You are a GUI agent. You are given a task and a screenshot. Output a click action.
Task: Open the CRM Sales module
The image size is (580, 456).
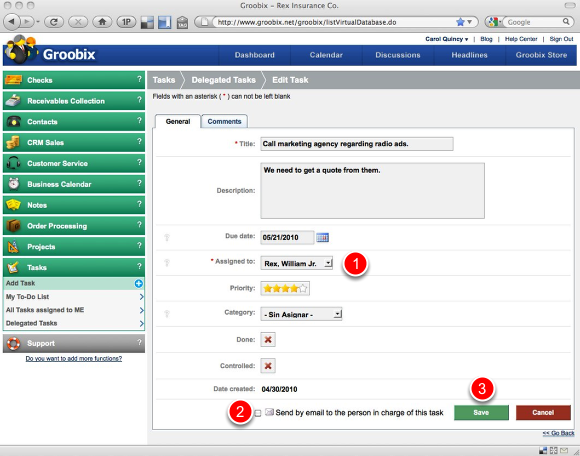click(74, 142)
